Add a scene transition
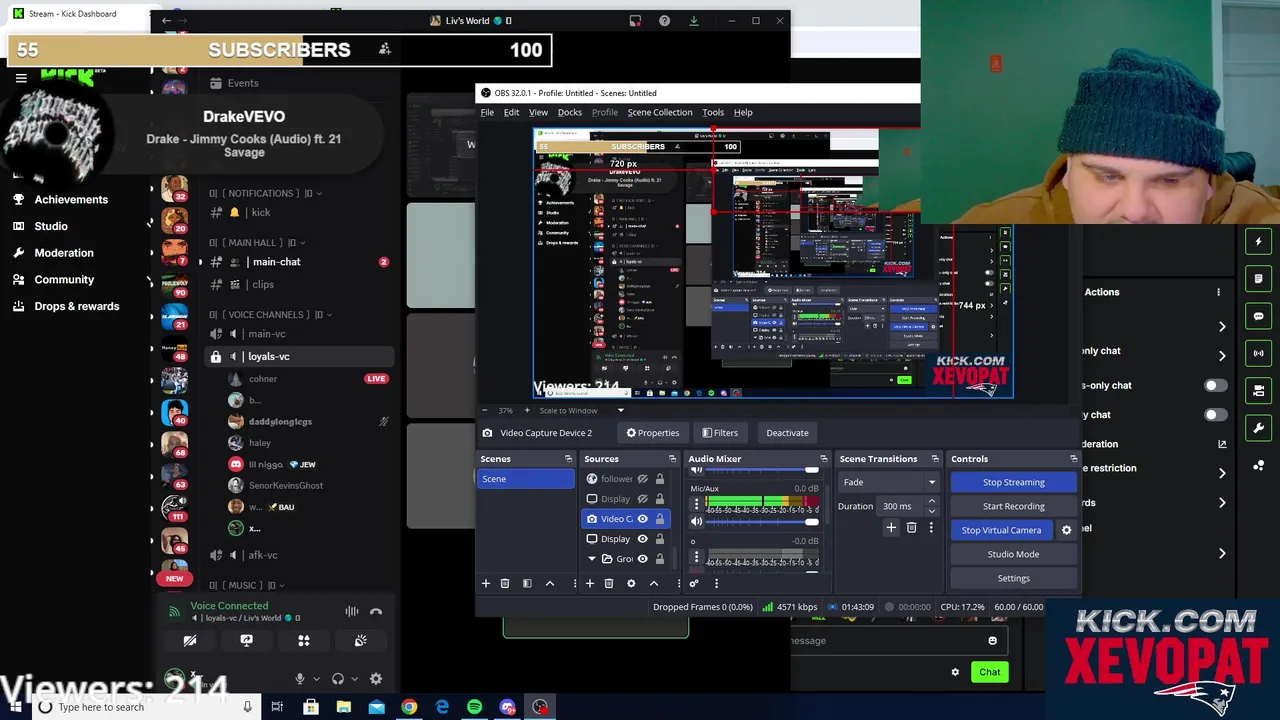This screenshot has height=720, width=1280. 891,528
